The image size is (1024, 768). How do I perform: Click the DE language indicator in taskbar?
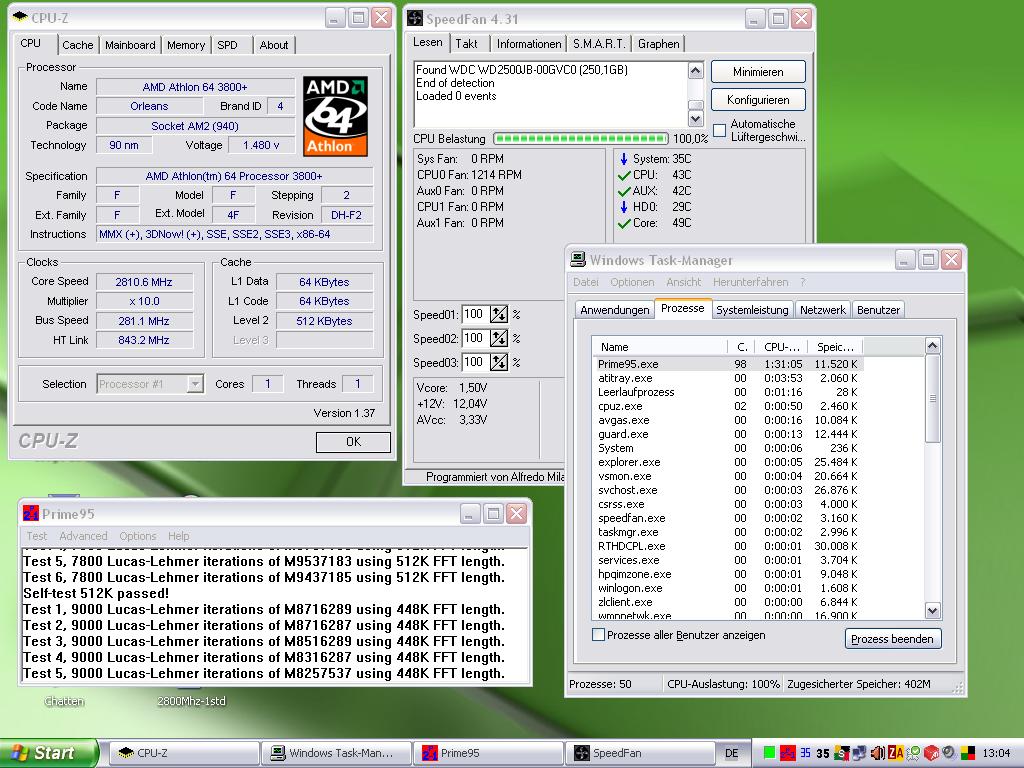pyautogui.click(x=731, y=753)
